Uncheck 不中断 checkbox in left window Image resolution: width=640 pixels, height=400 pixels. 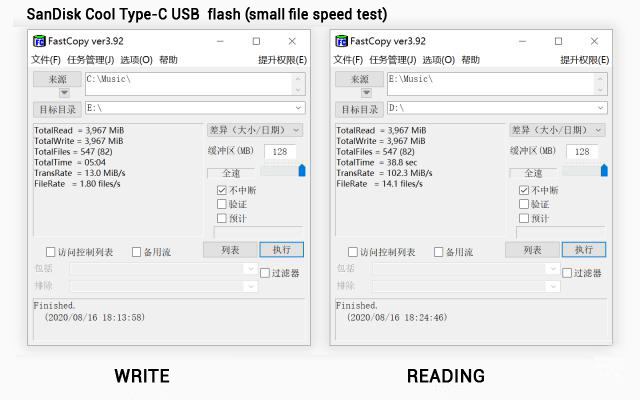[x=222, y=190]
